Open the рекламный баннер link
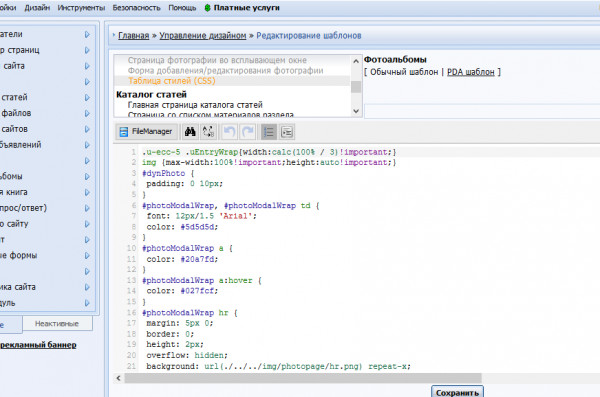 38,345
